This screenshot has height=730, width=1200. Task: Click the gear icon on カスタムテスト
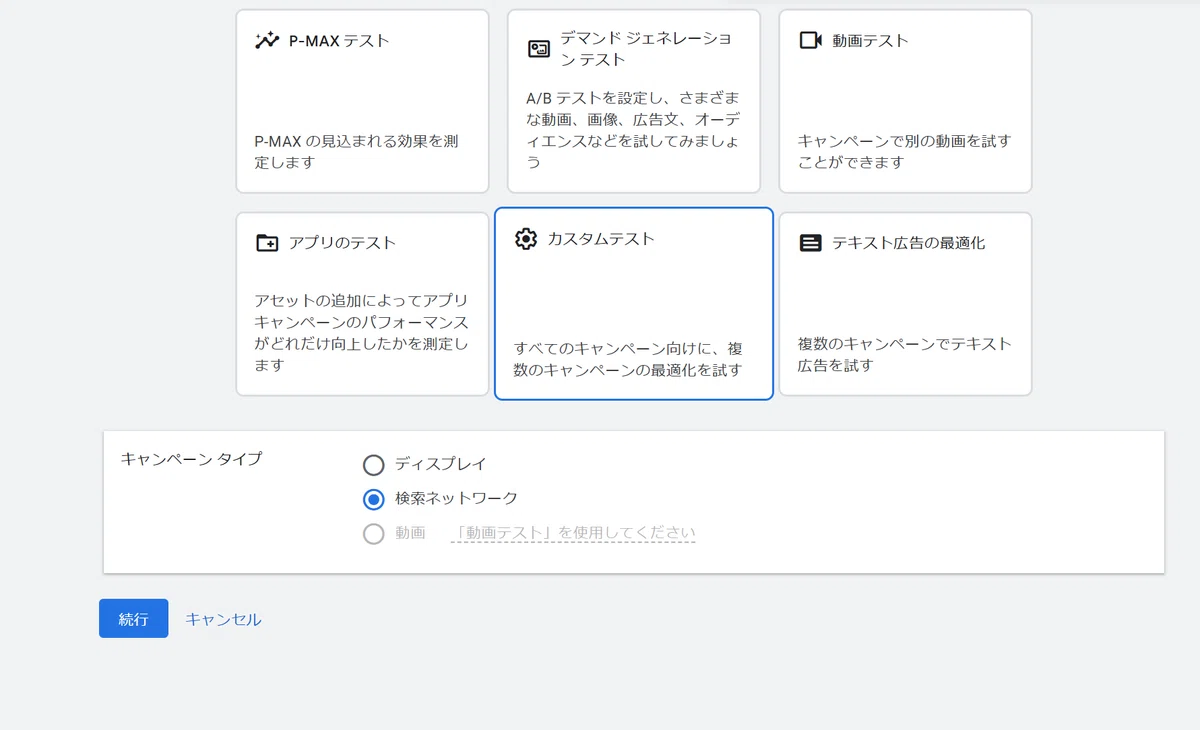(x=526, y=239)
